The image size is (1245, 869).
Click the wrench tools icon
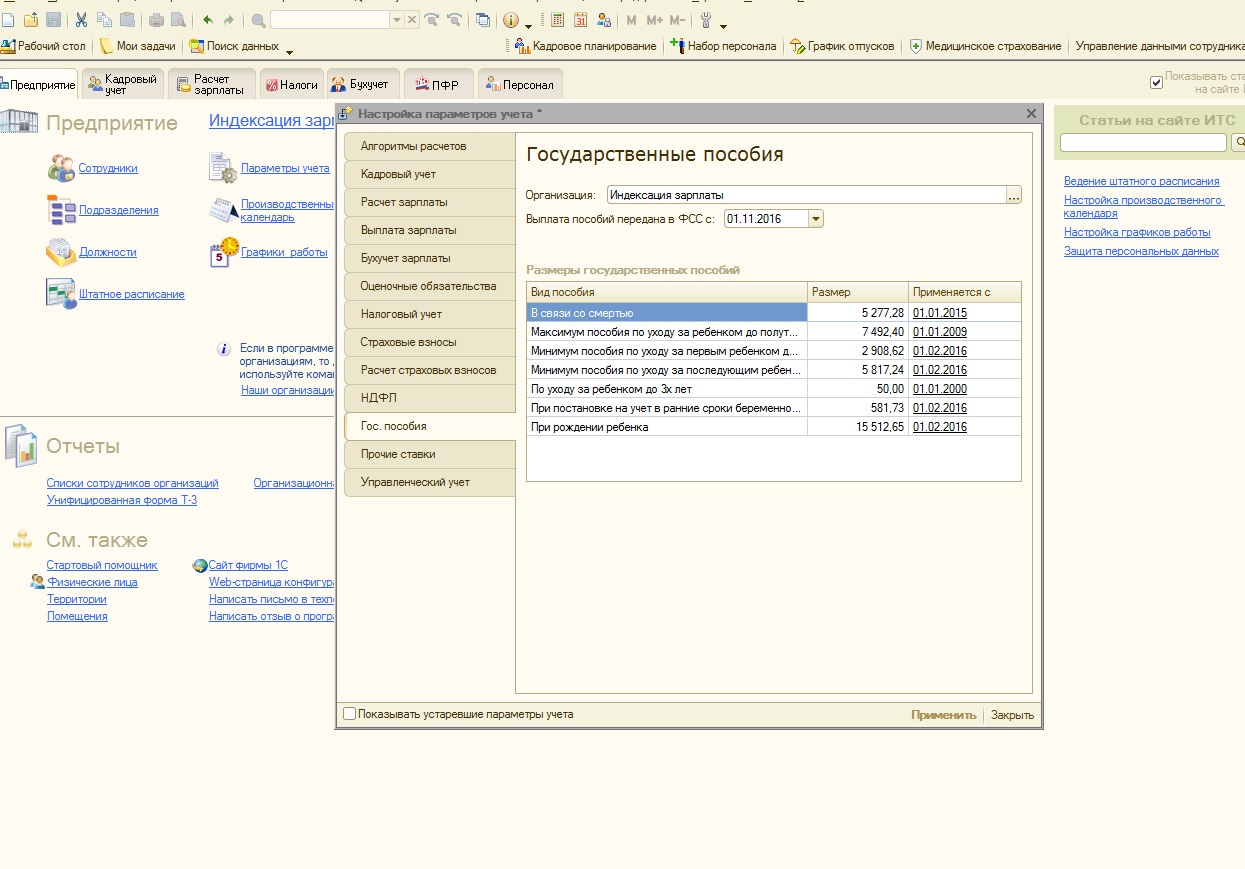point(706,20)
